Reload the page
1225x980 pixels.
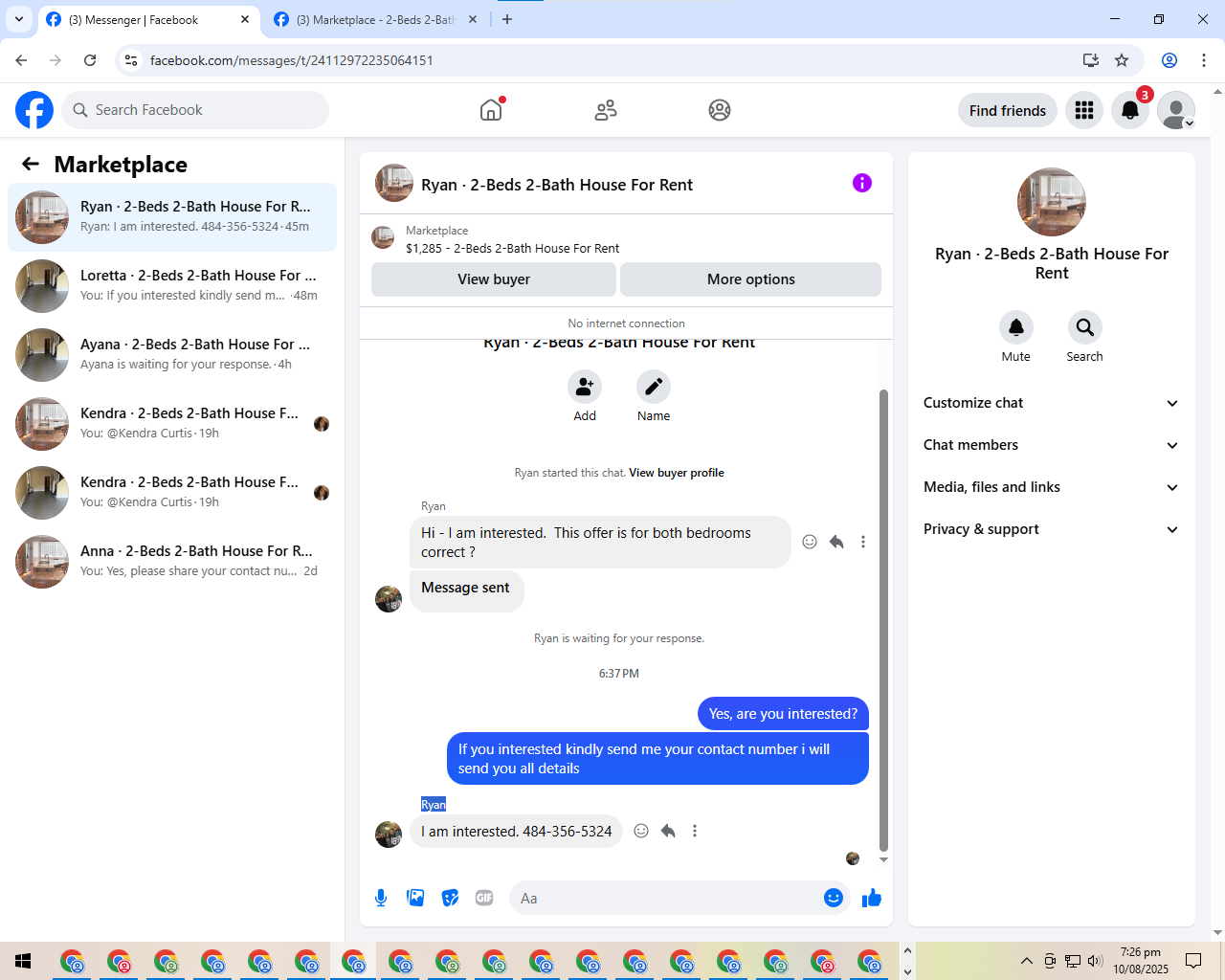click(x=90, y=60)
